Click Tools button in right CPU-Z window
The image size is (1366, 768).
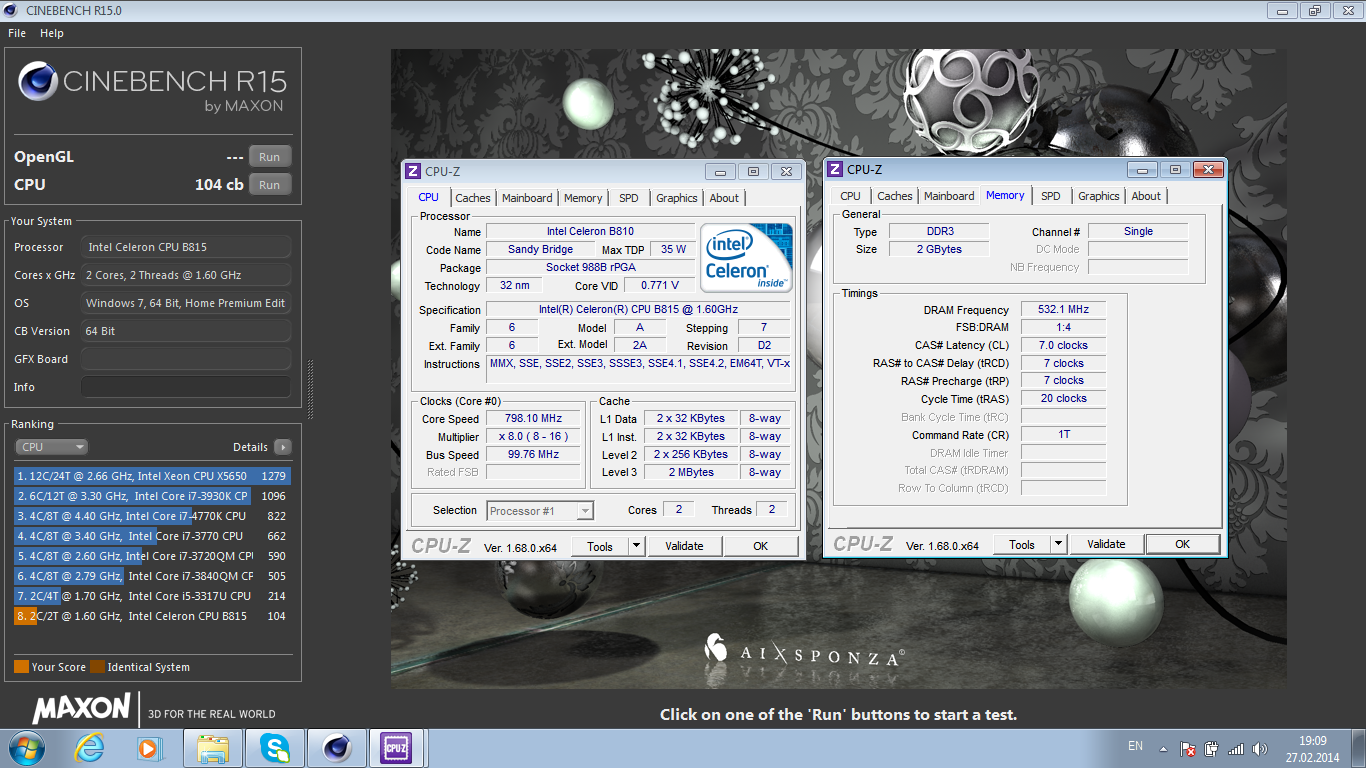[x=1022, y=544]
